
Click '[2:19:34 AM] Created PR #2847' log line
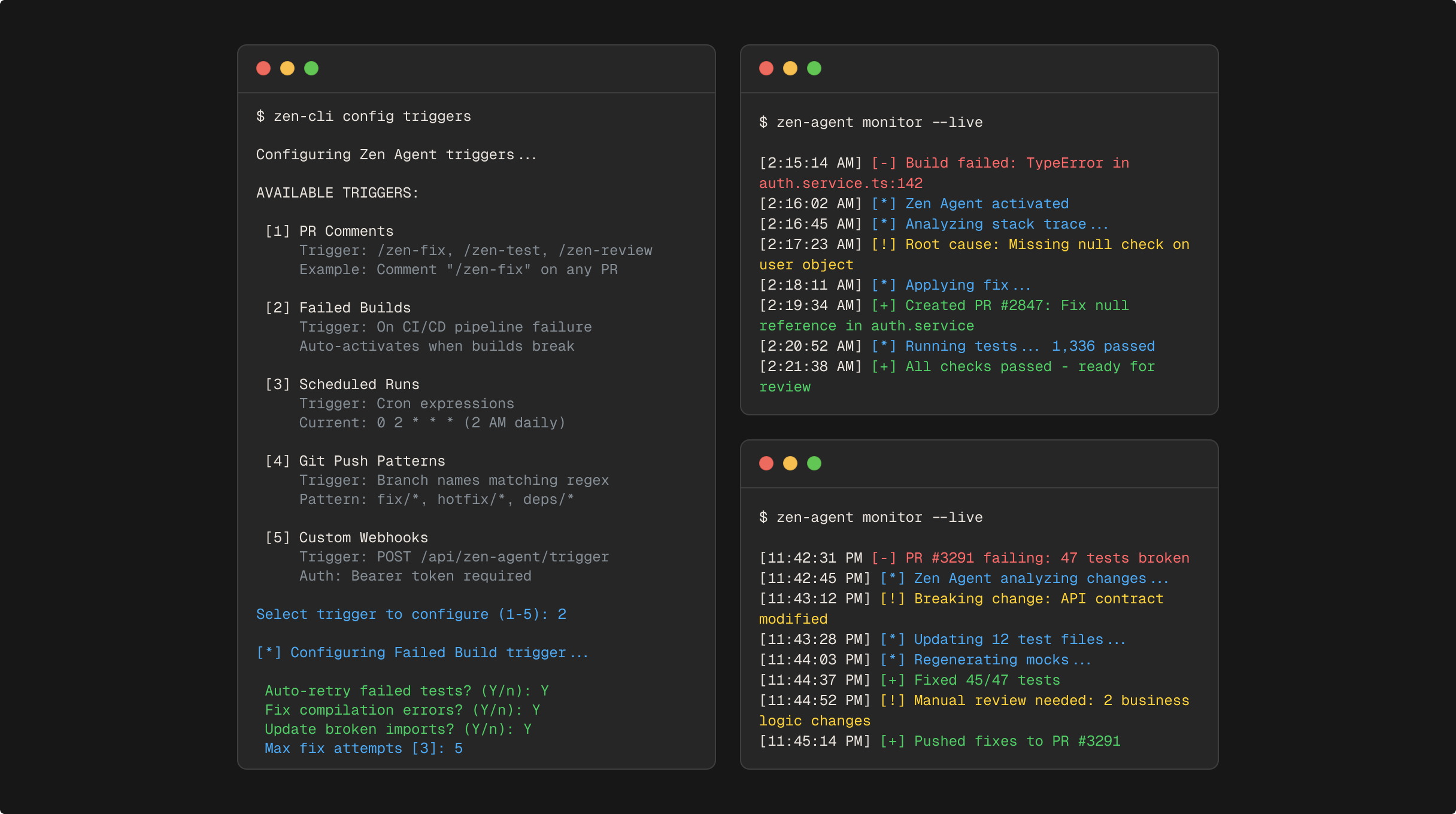[x=944, y=315]
